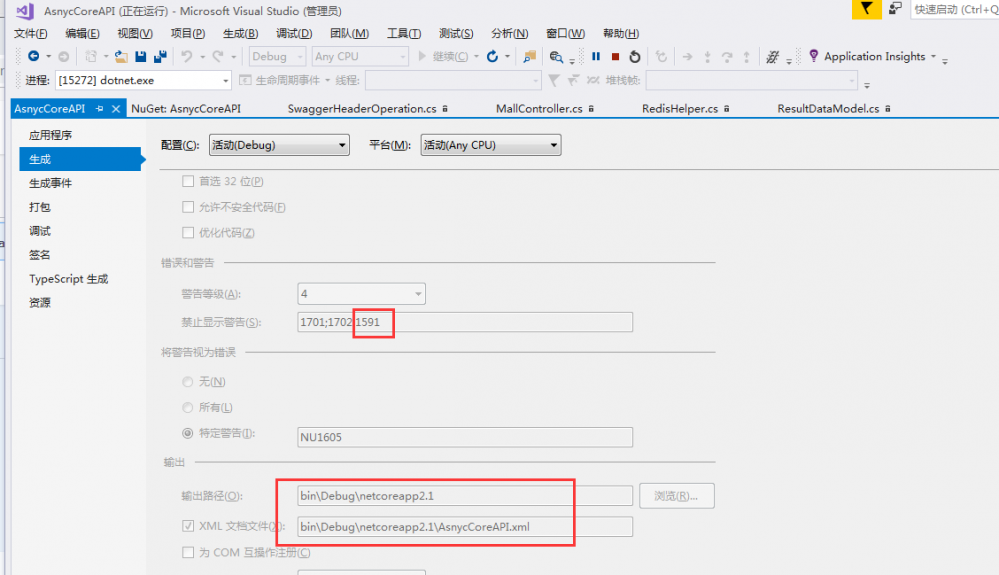Image resolution: width=999 pixels, height=575 pixels.
Task: Open the Application Insights dropdown arrow
Action: pyautogui.click(x=933, y=56)
